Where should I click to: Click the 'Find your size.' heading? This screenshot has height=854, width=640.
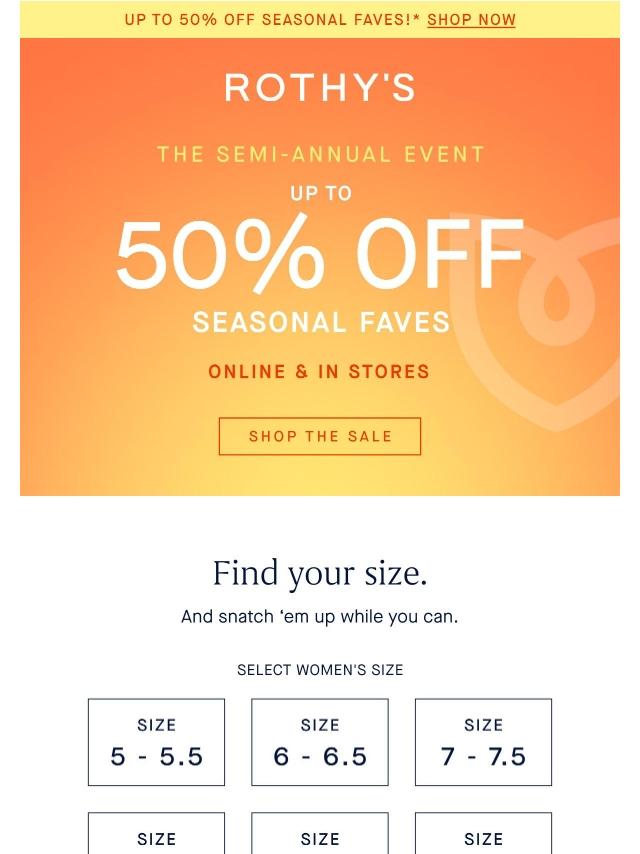click(x=320, y=573)
